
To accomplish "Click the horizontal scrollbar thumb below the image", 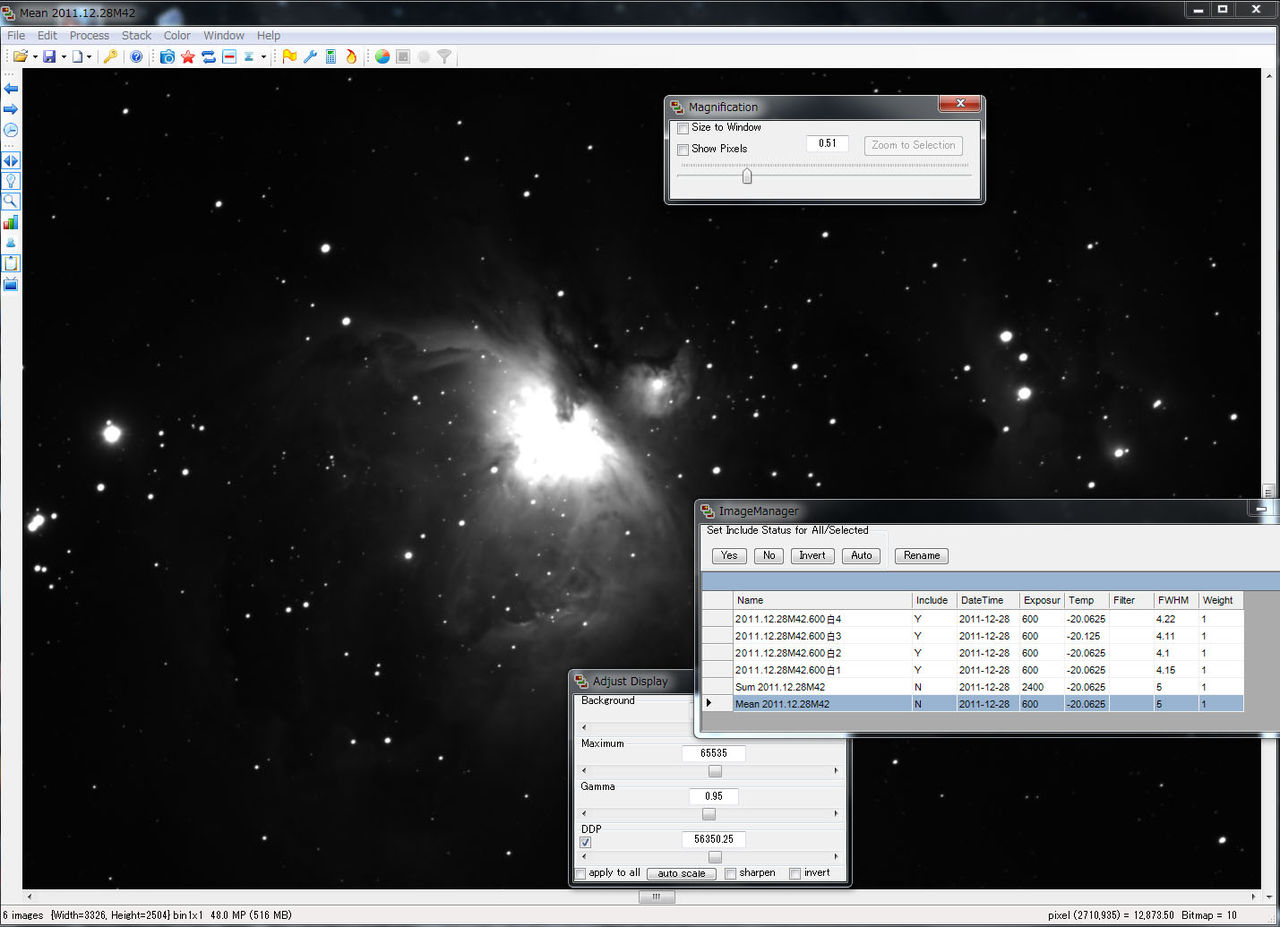I will pyautogui.click(x=657, y=897).
